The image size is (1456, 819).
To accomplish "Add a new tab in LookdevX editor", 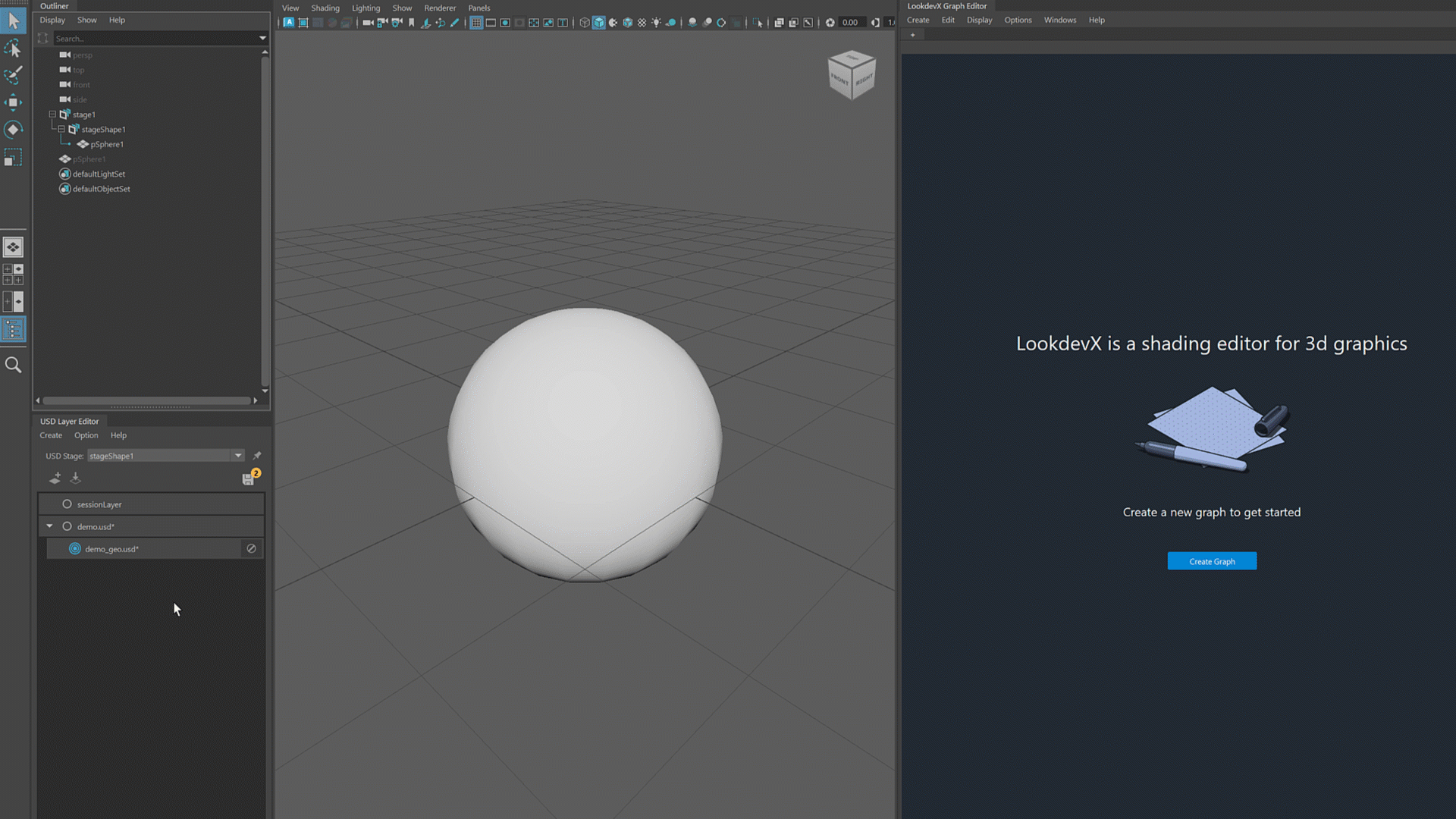I will tap(912, 35).
